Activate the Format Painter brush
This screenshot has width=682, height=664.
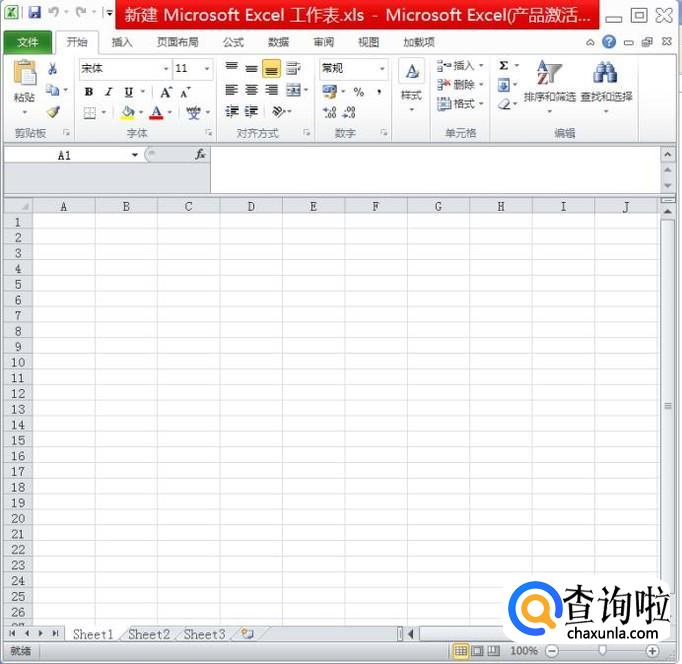(x=53, y=112)
